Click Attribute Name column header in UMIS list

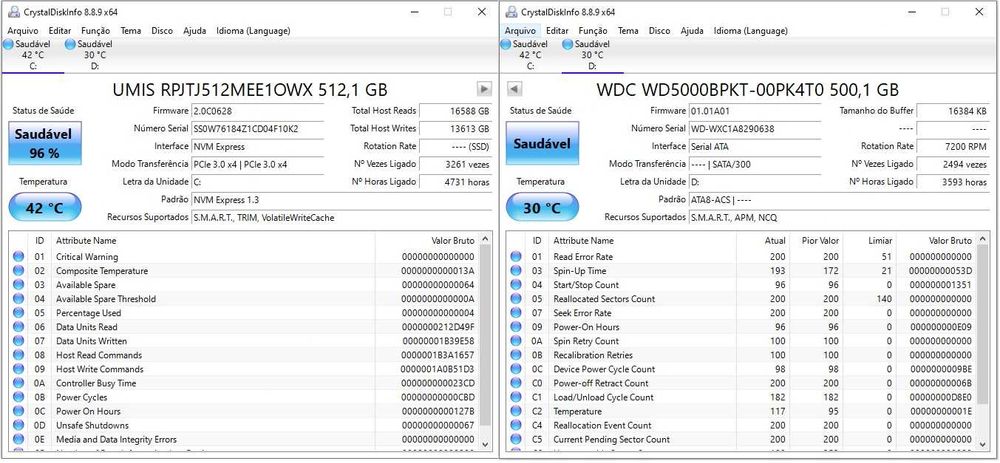[x=213, y=240]
